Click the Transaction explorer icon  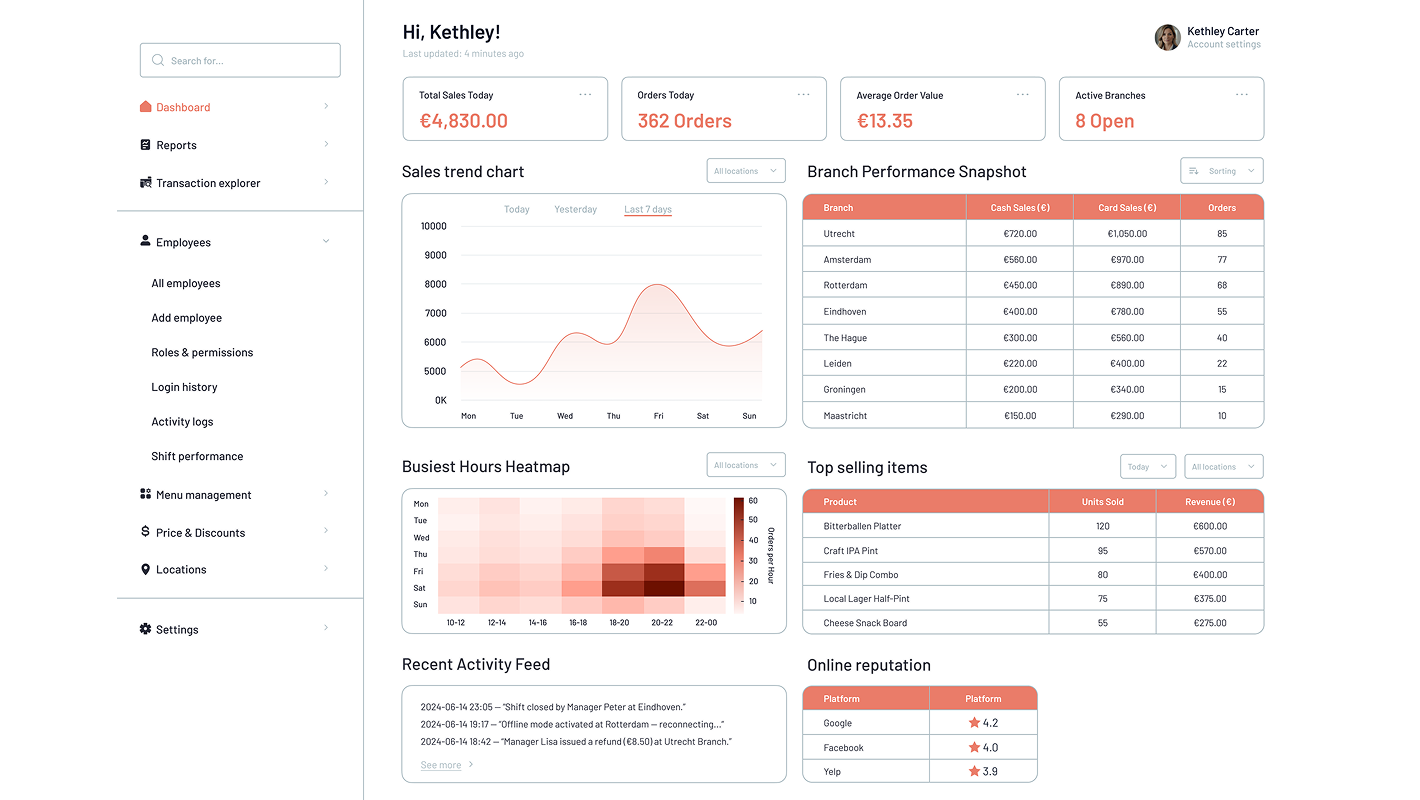(146, 183)
